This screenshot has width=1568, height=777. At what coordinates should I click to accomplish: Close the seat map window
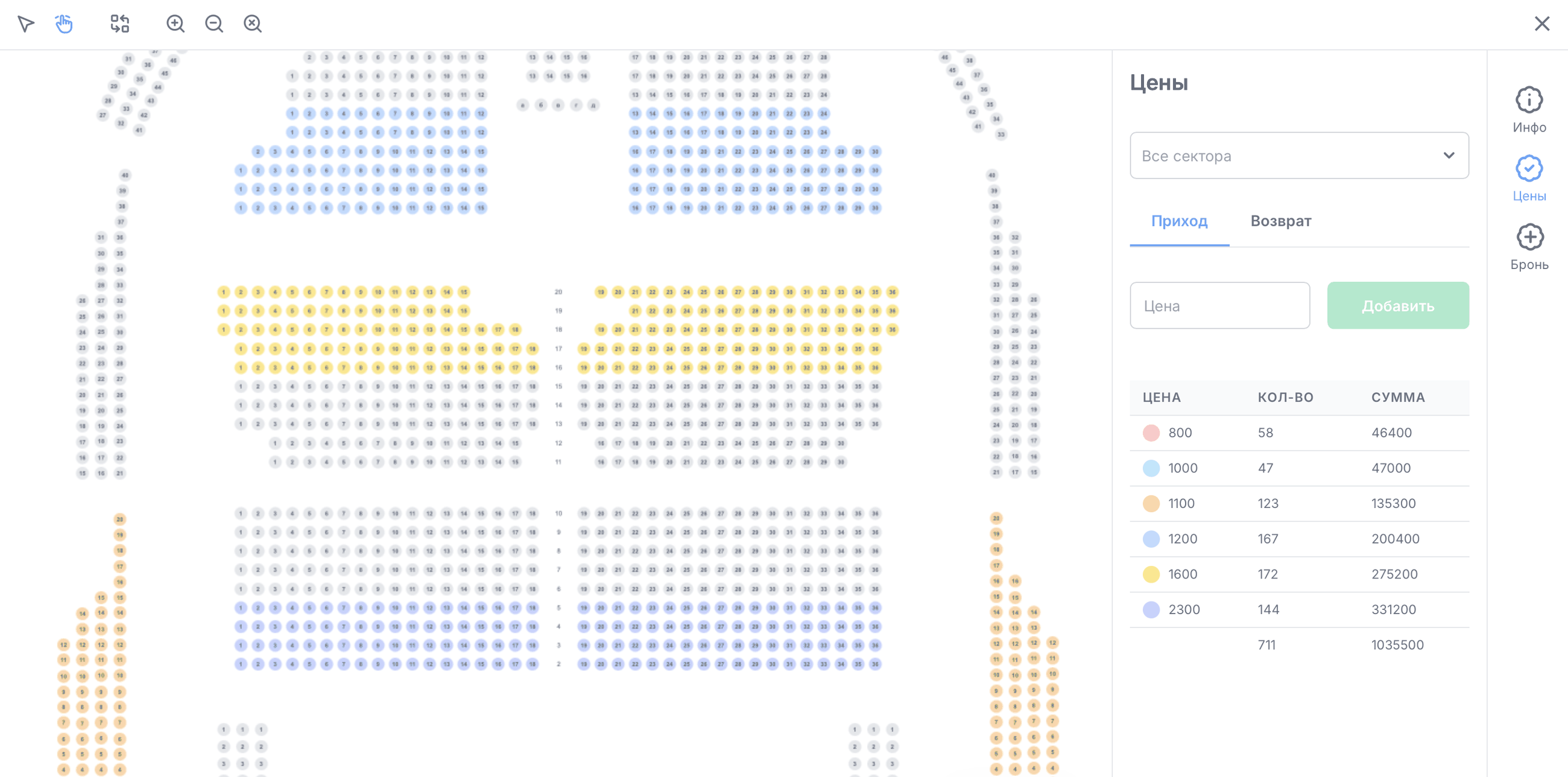[x=1541, y=24]
